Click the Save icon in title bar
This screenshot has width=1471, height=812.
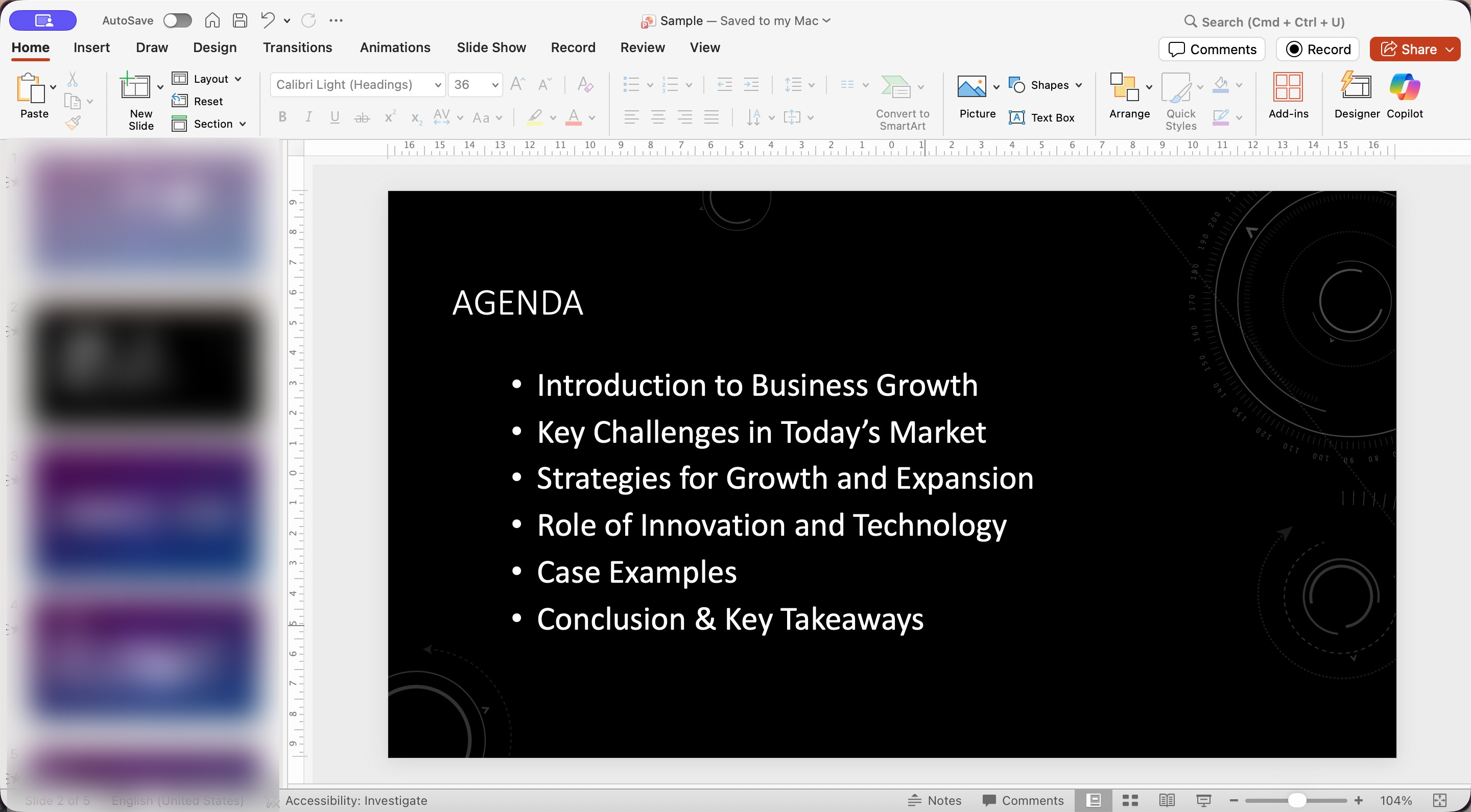[240, 20]
